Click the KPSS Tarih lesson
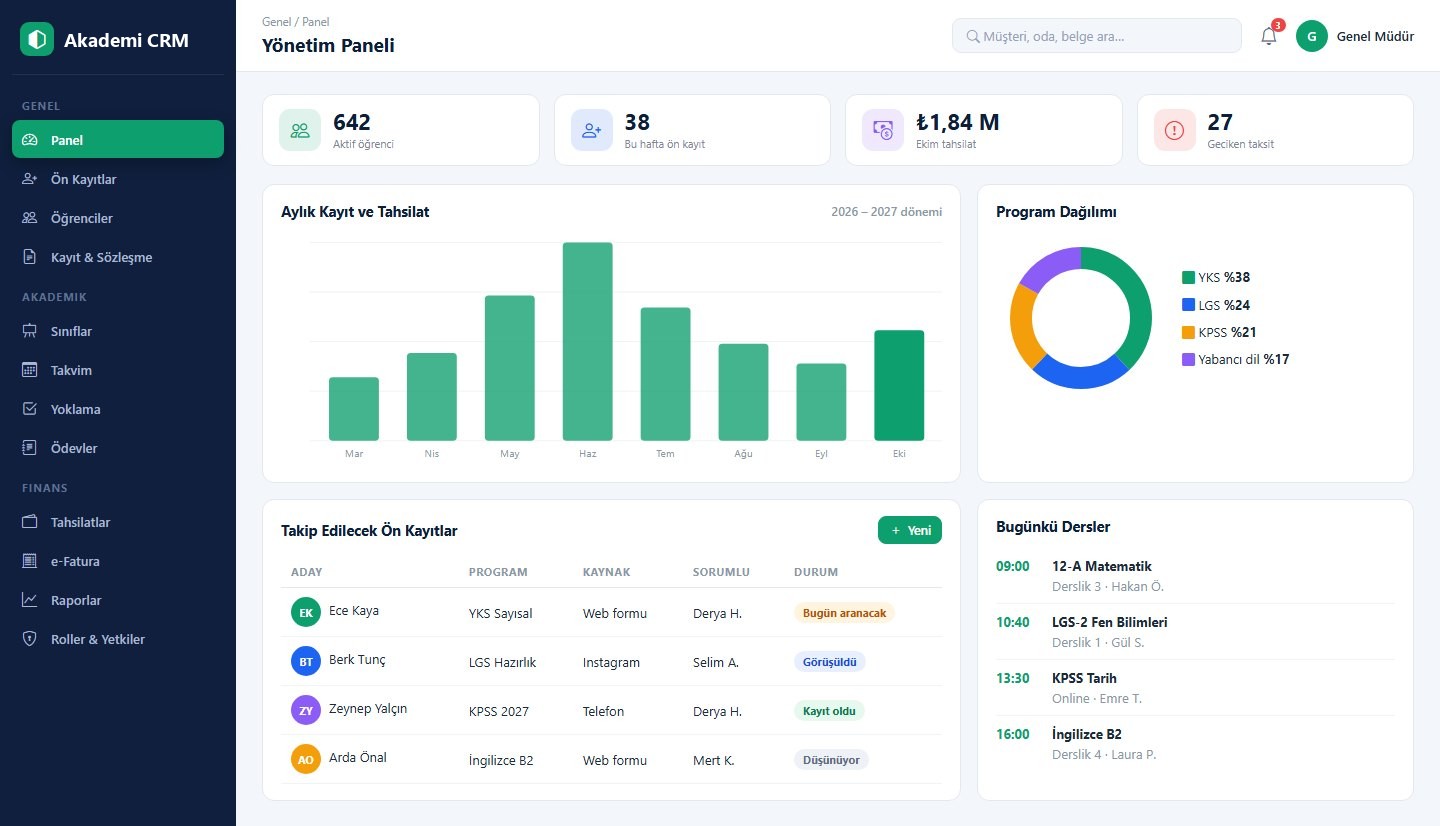The width and height of the screenshot is (1440, 826). tap(1195, 688)
